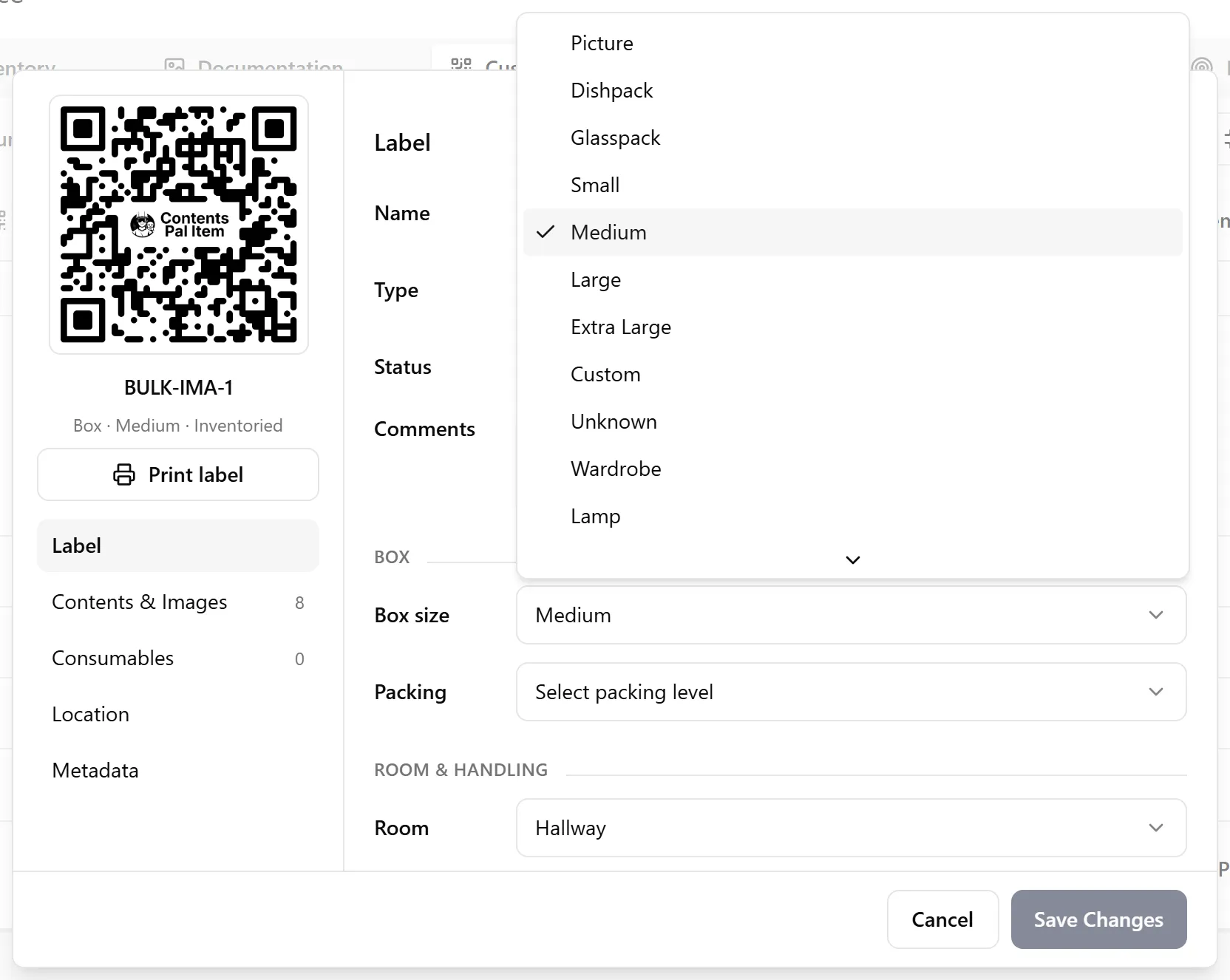1230x980 pixels.
Task: Choose Large box size option
Action: (852, 279)
